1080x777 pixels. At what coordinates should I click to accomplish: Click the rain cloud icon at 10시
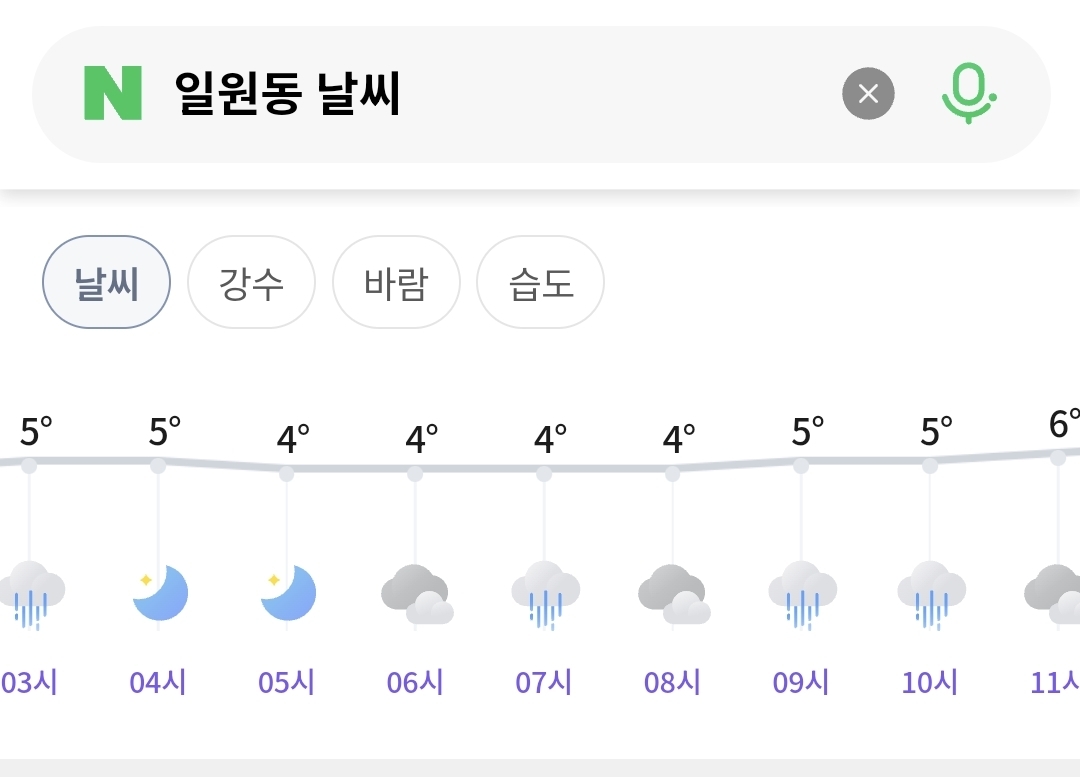(x=931, y=594)
